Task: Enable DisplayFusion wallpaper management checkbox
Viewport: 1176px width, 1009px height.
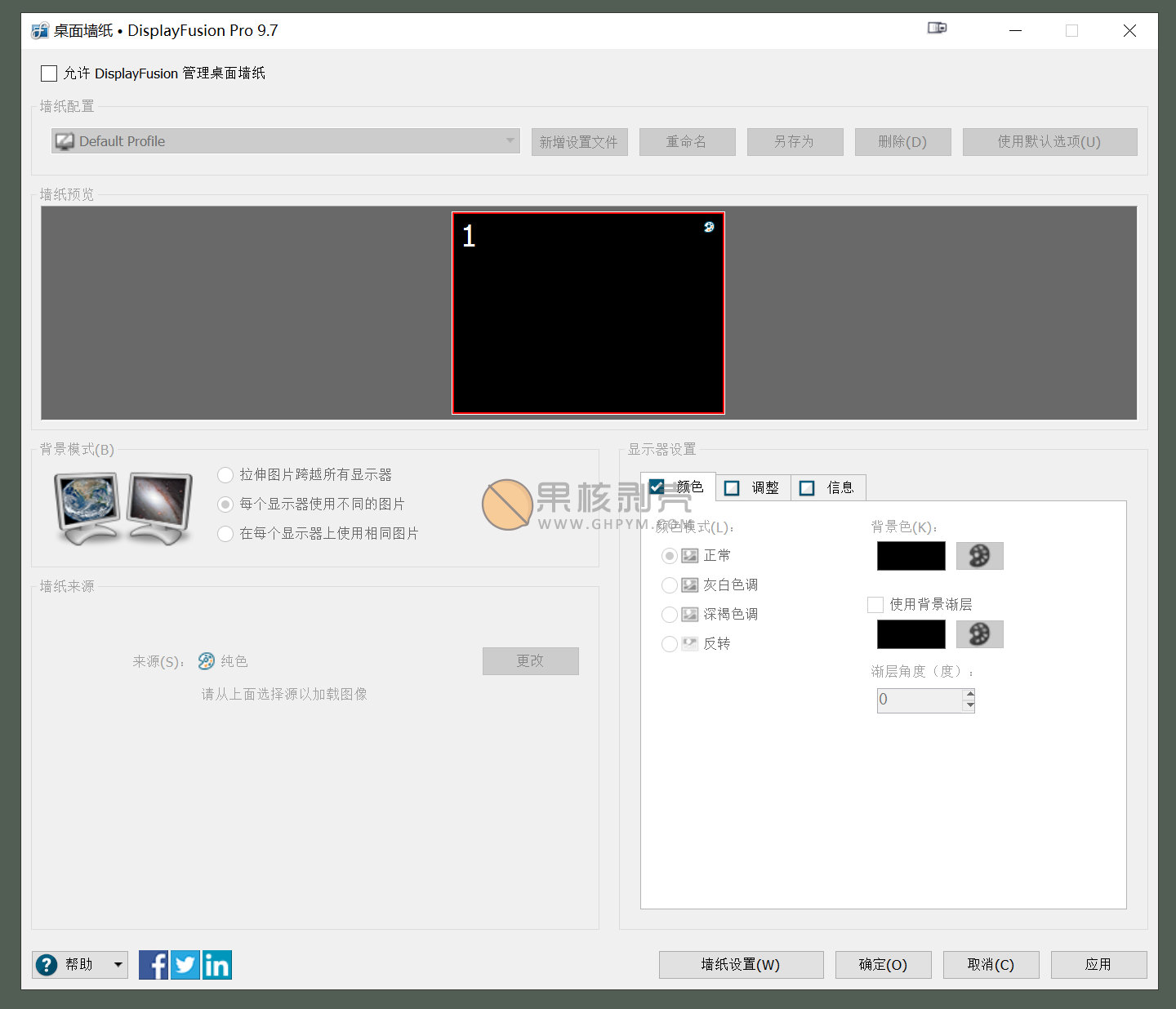Action: [49, 73]
